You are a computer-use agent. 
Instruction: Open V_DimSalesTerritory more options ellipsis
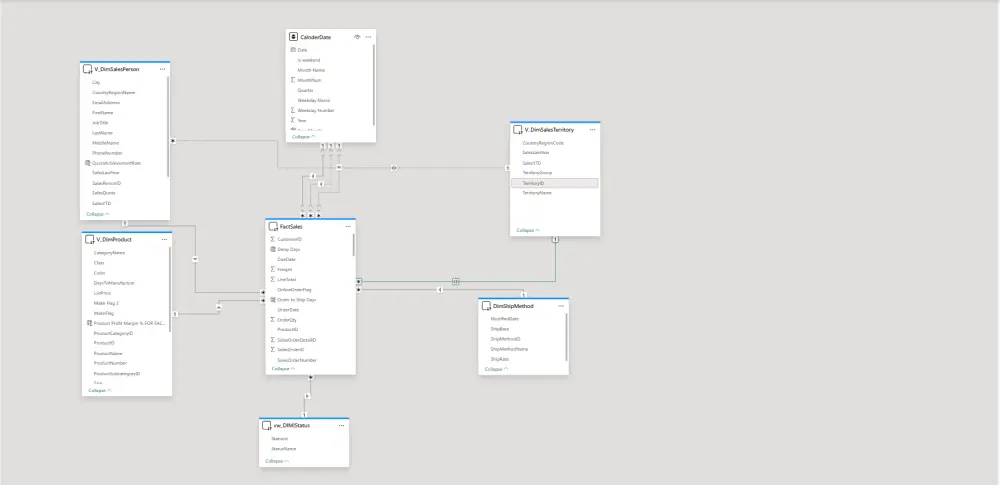coord(592,130)
